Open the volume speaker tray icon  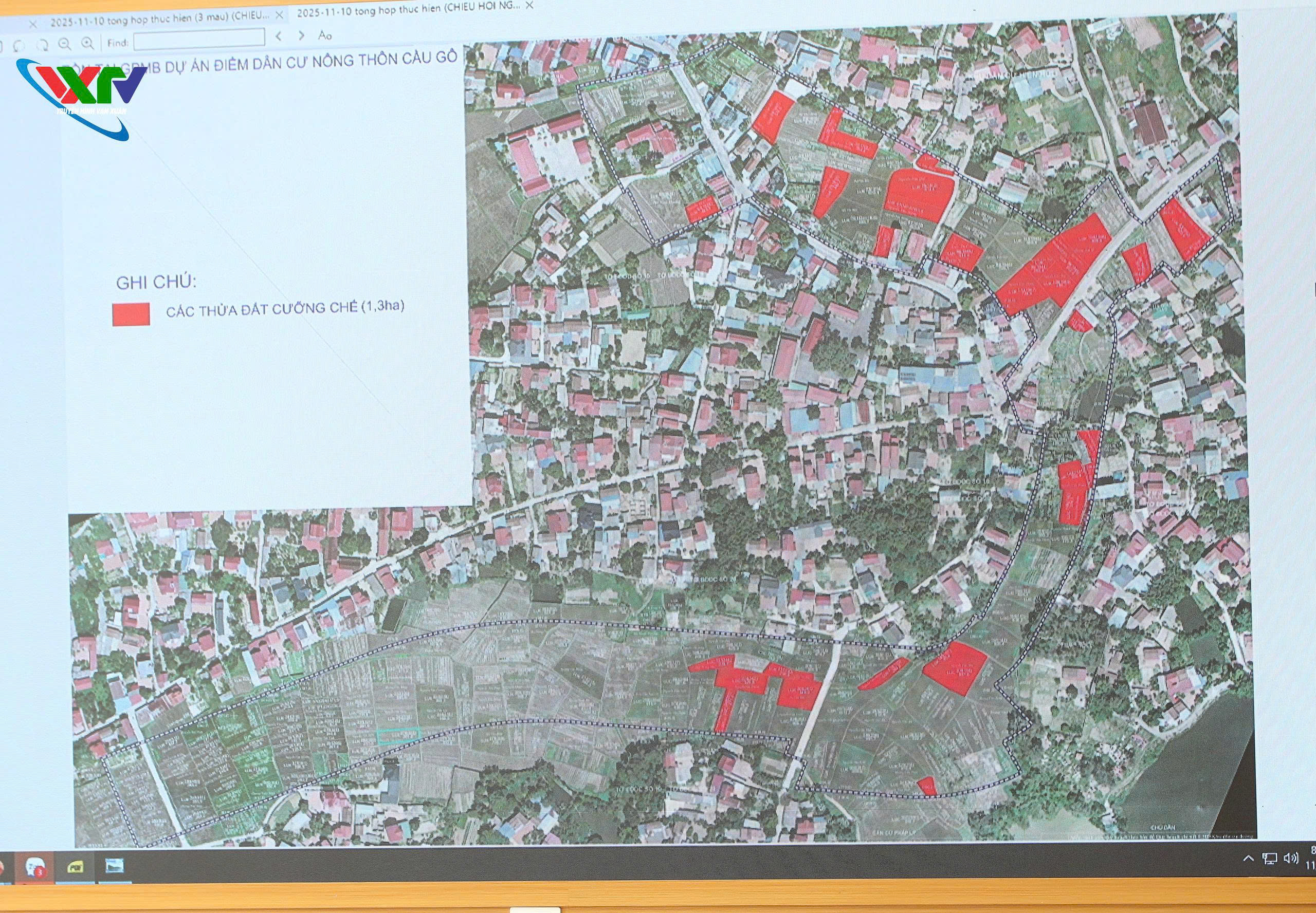(x=1291, y=858)
